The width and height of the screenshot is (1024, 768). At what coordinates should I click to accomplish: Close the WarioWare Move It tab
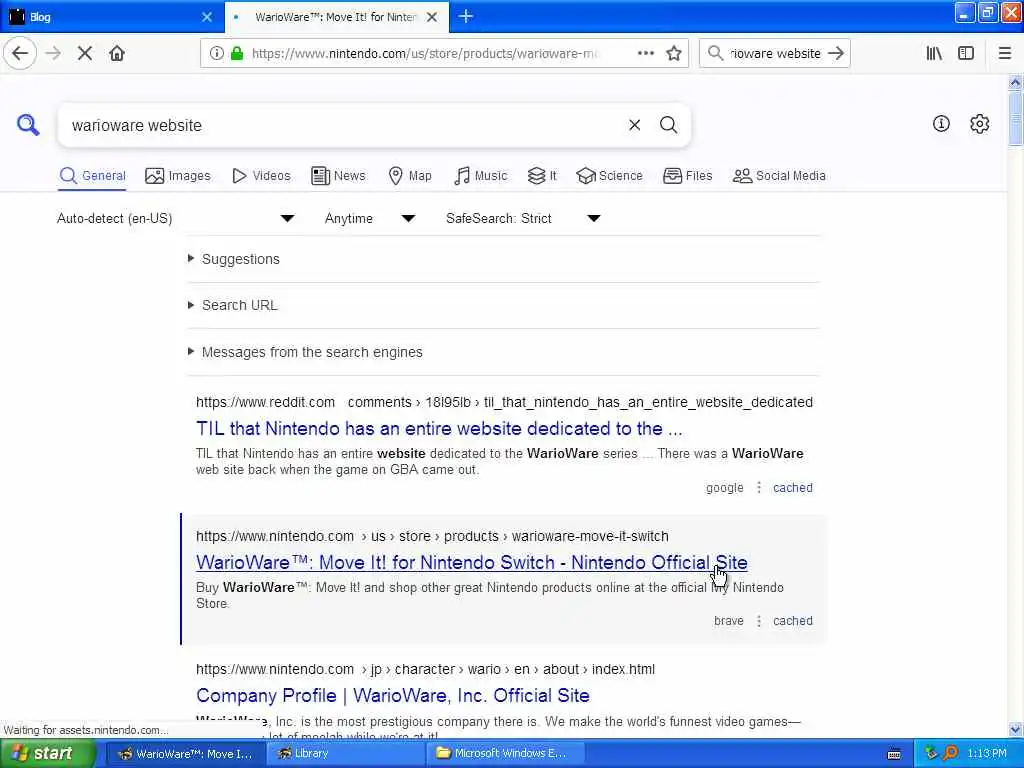pyautogui.click(x=432, y=17)
